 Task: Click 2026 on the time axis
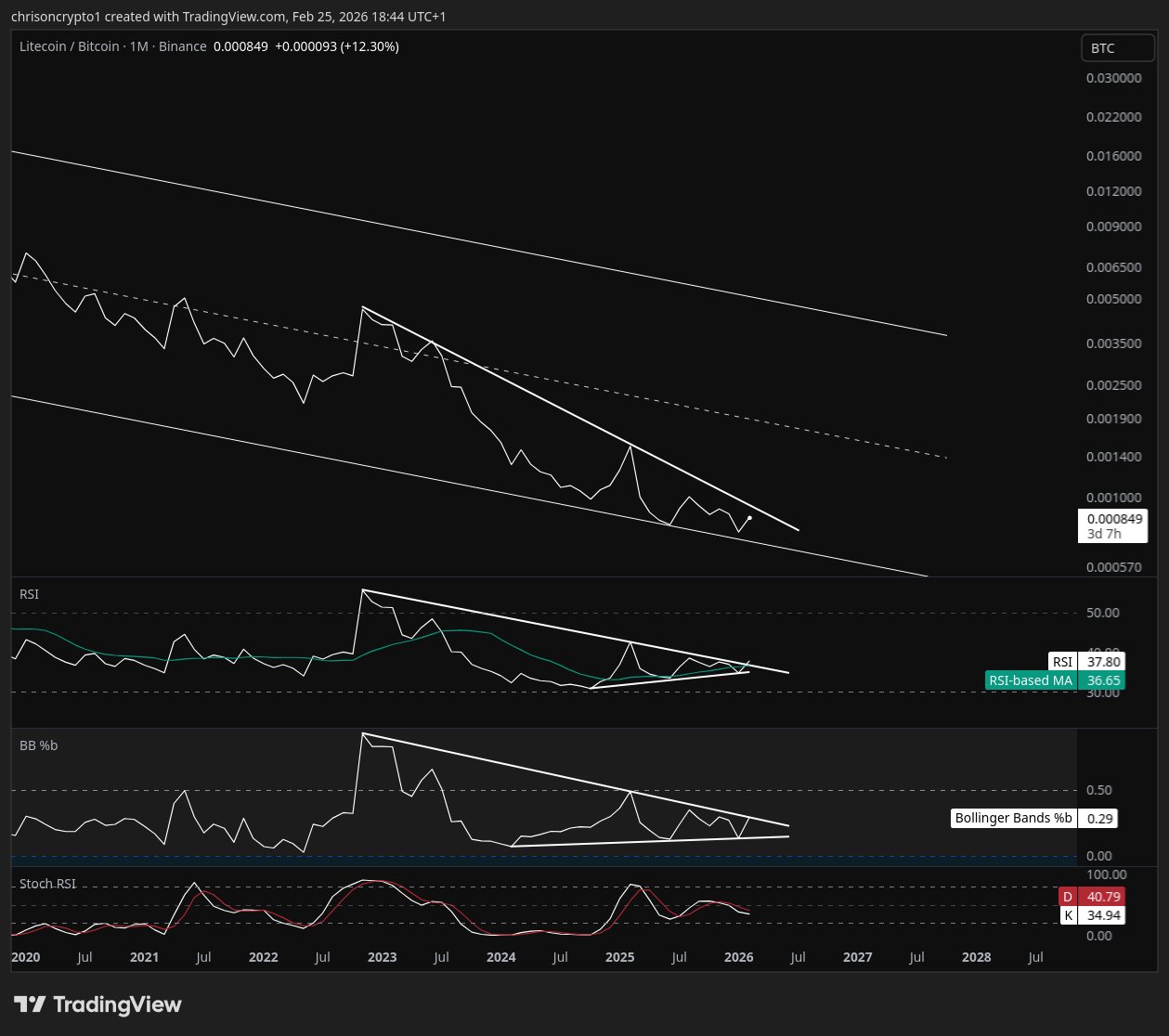[x=738, y=957]
